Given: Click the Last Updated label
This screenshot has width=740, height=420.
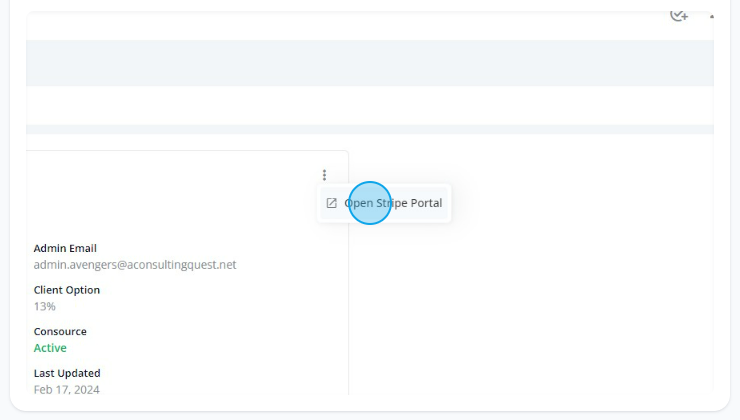Looking at the screenshot, I should [67, 373].
